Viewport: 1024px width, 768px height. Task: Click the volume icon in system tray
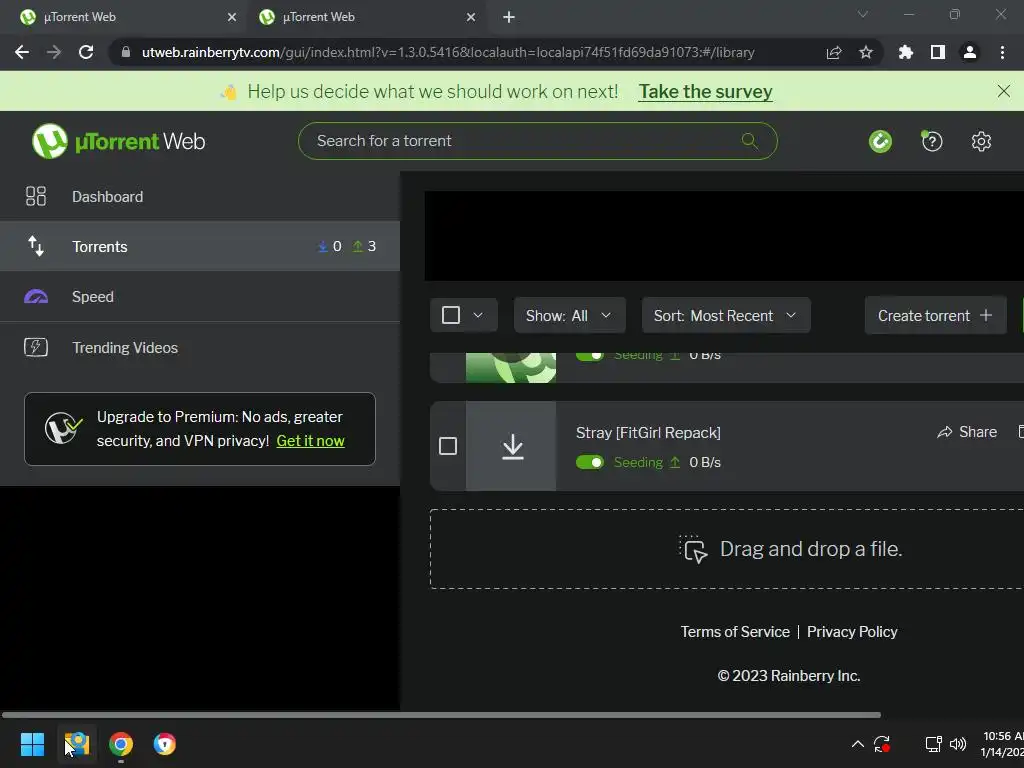click(958, 744)
